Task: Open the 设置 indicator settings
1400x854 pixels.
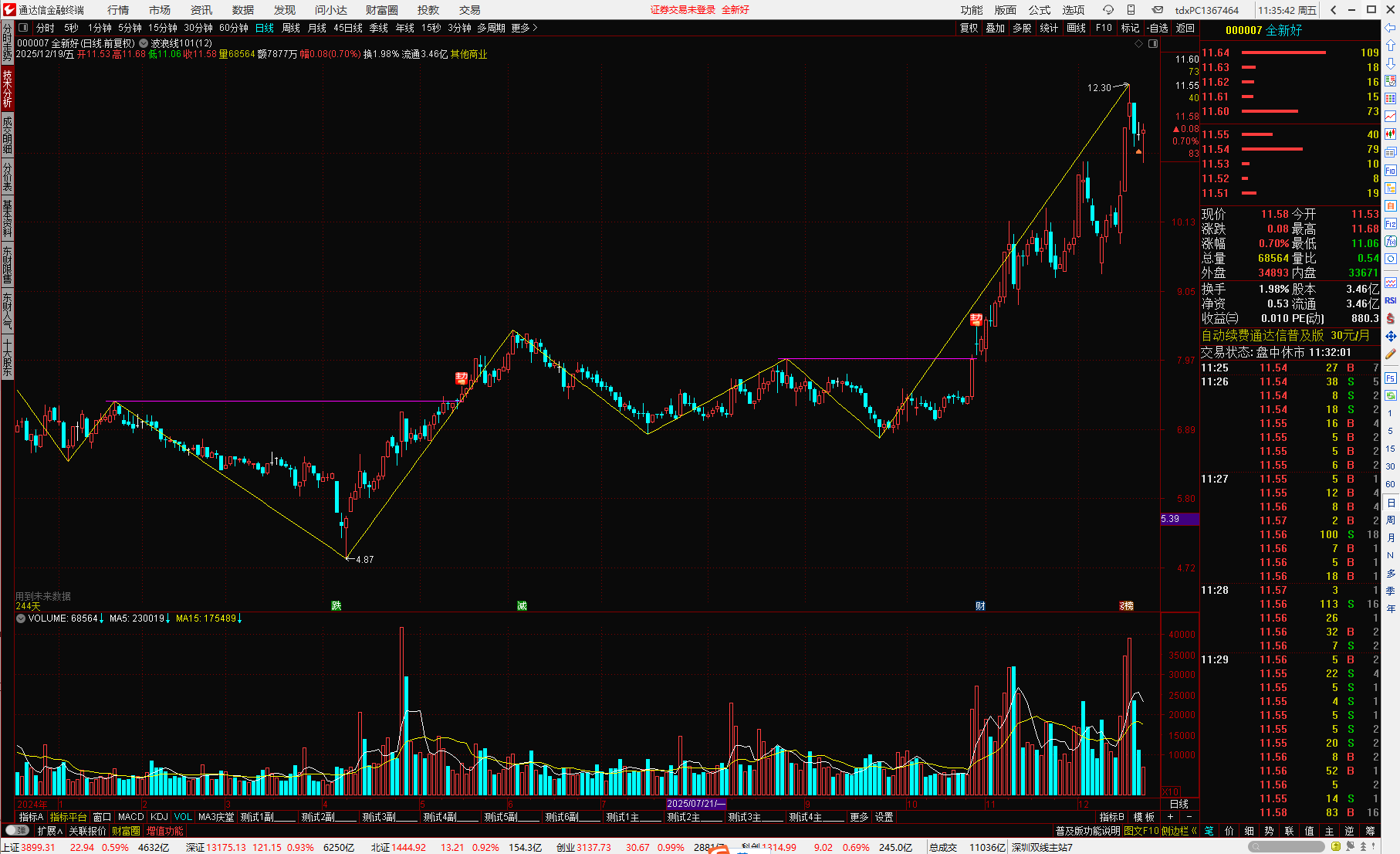Action: coord(884,817)
